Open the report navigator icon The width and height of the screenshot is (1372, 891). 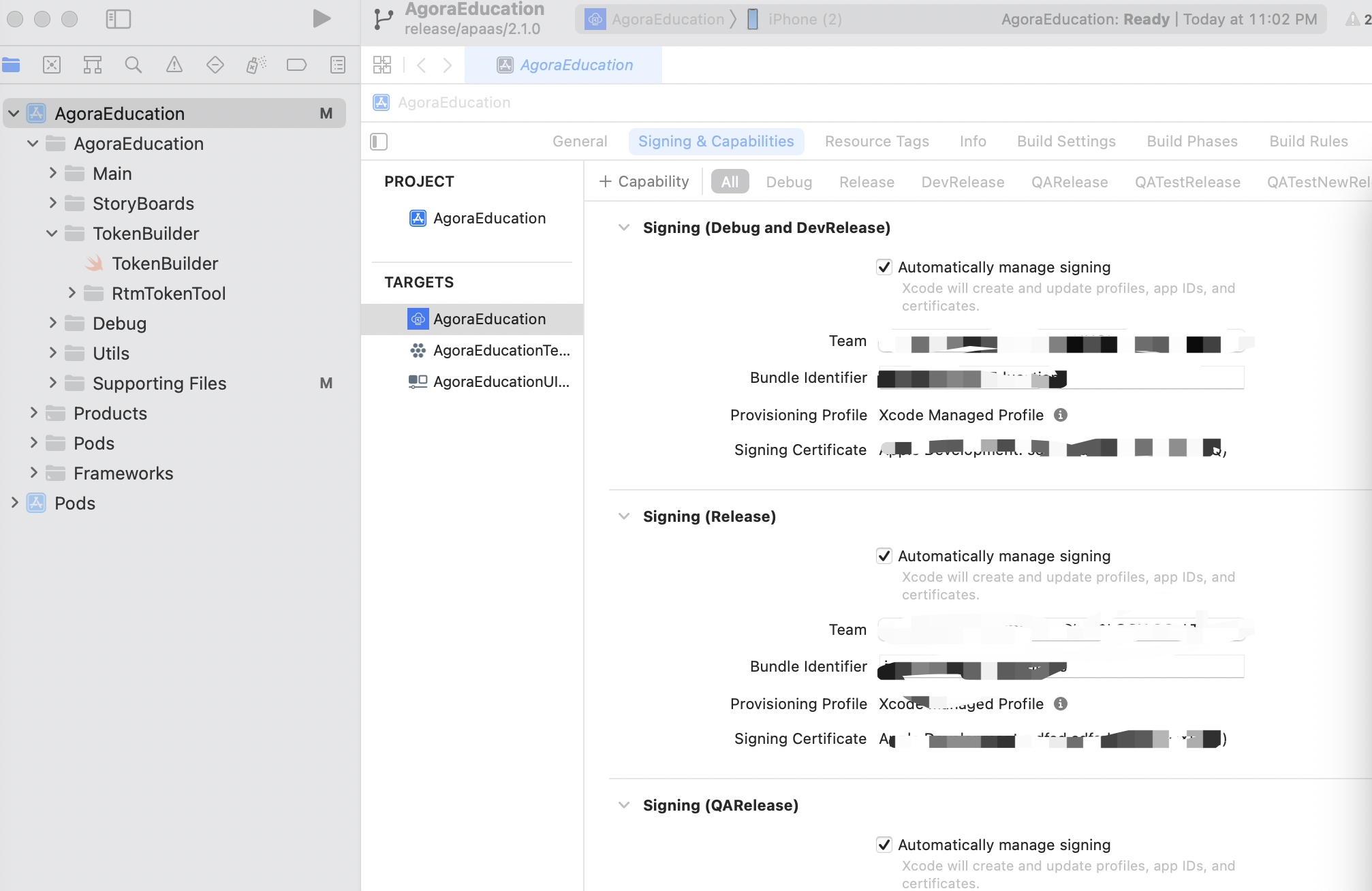click(x=338, y=65)
